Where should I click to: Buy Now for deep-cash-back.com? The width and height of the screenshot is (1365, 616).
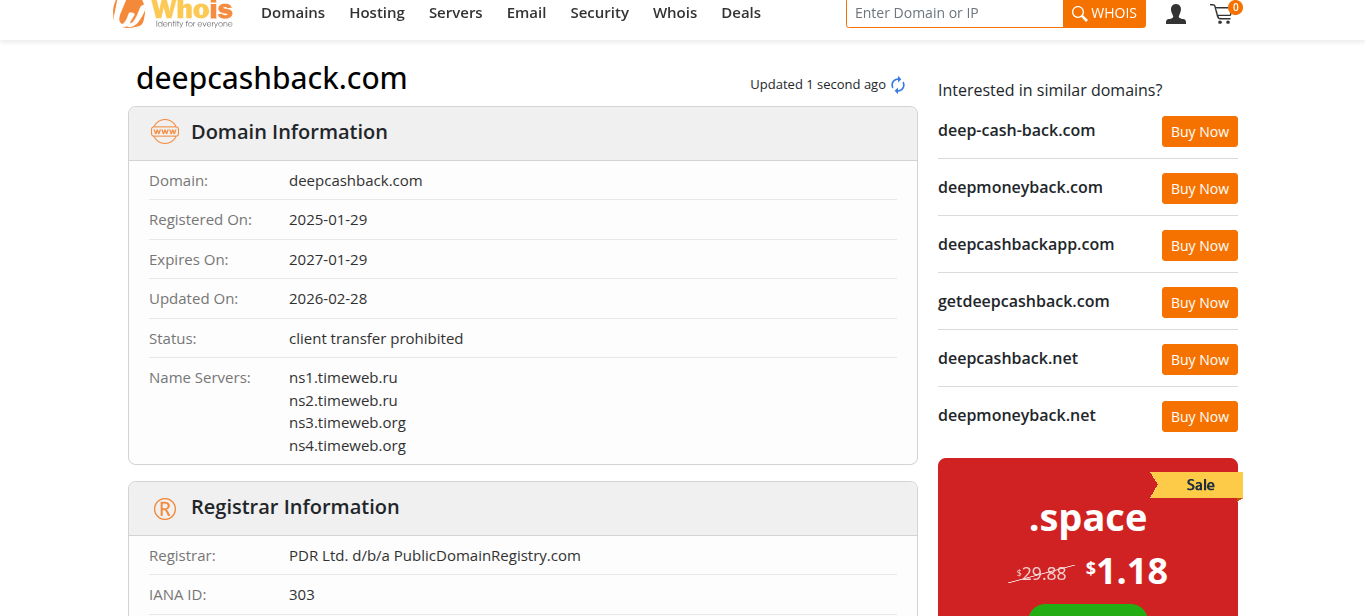(1199, 132)
